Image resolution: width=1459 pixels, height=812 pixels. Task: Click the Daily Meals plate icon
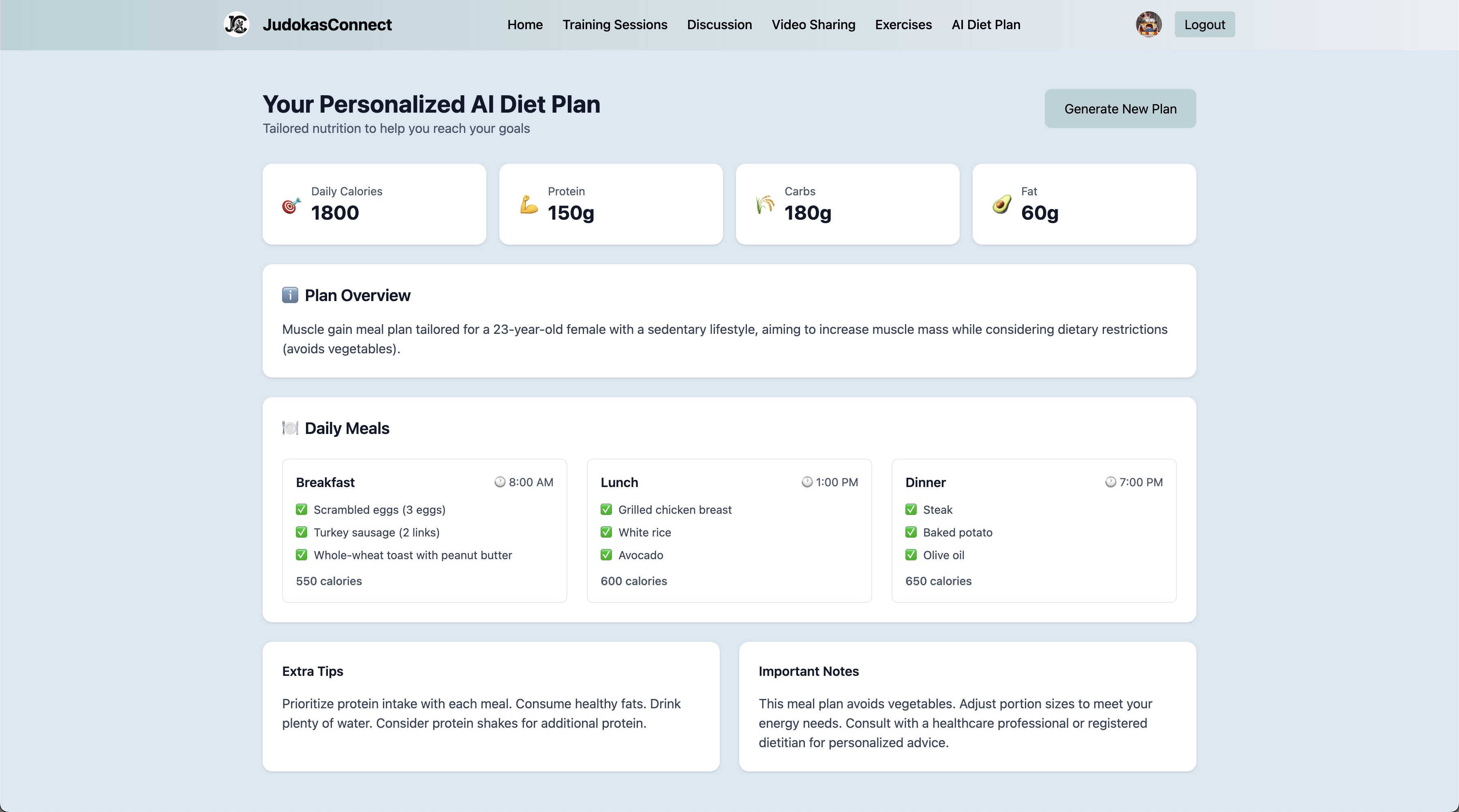point(290,428)
